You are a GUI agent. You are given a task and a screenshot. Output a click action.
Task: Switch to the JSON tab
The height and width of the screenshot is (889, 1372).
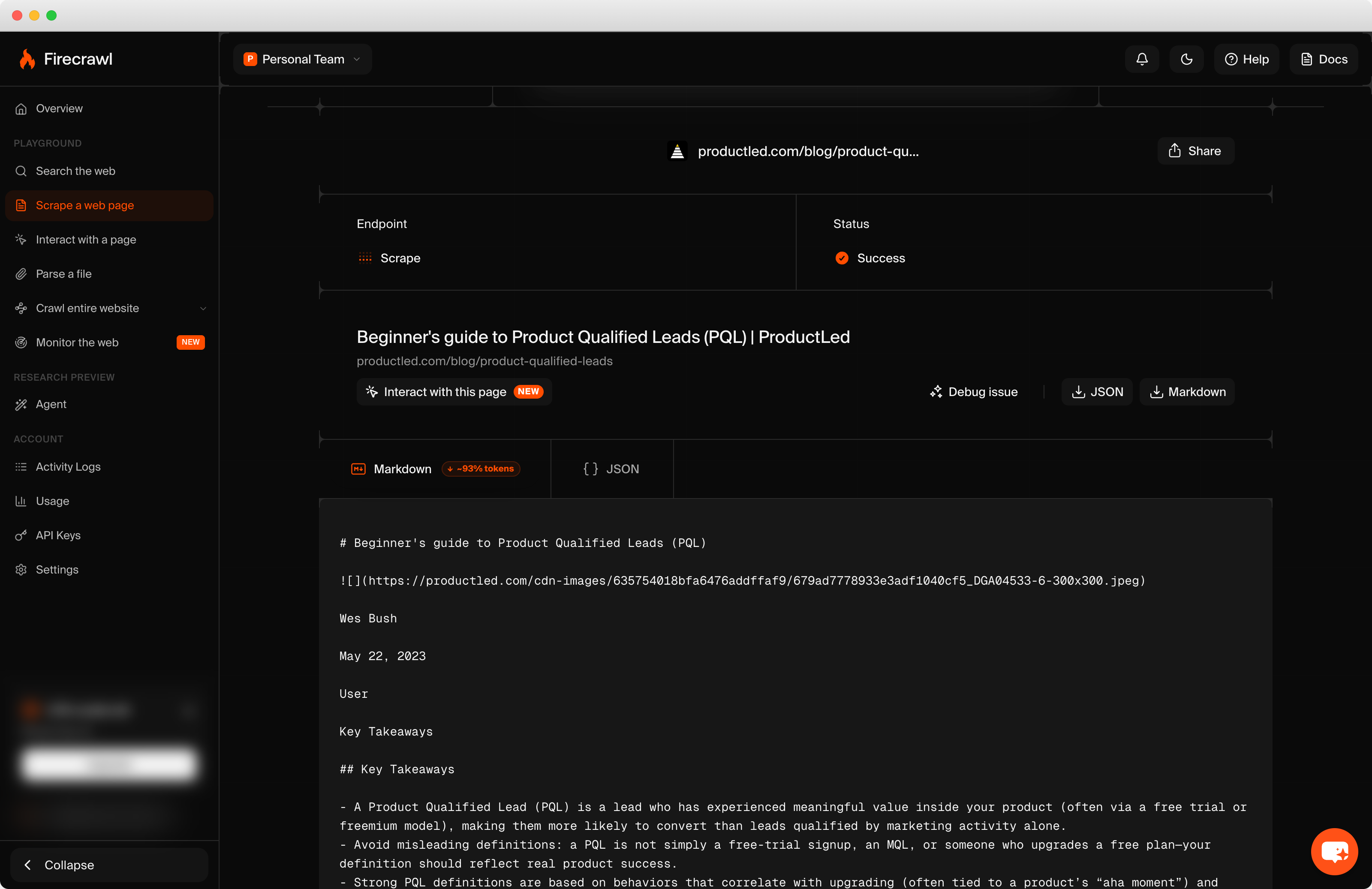coord(612,469)
